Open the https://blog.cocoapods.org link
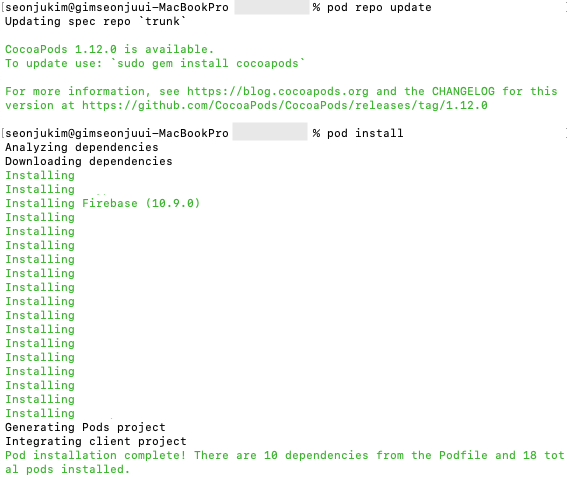This screenshot has width=567, height=477. (278, 91)
